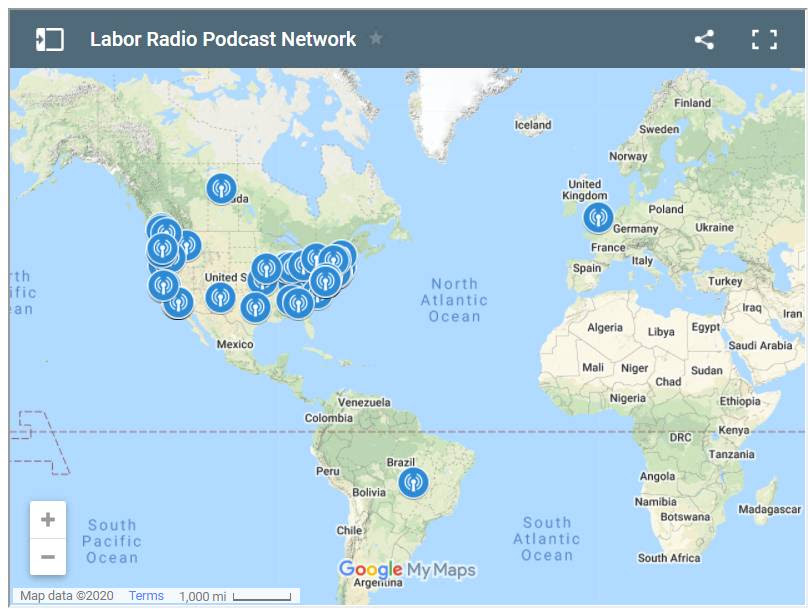
Task: Click the Saudi Arabia label
Action: pos(760,345)
